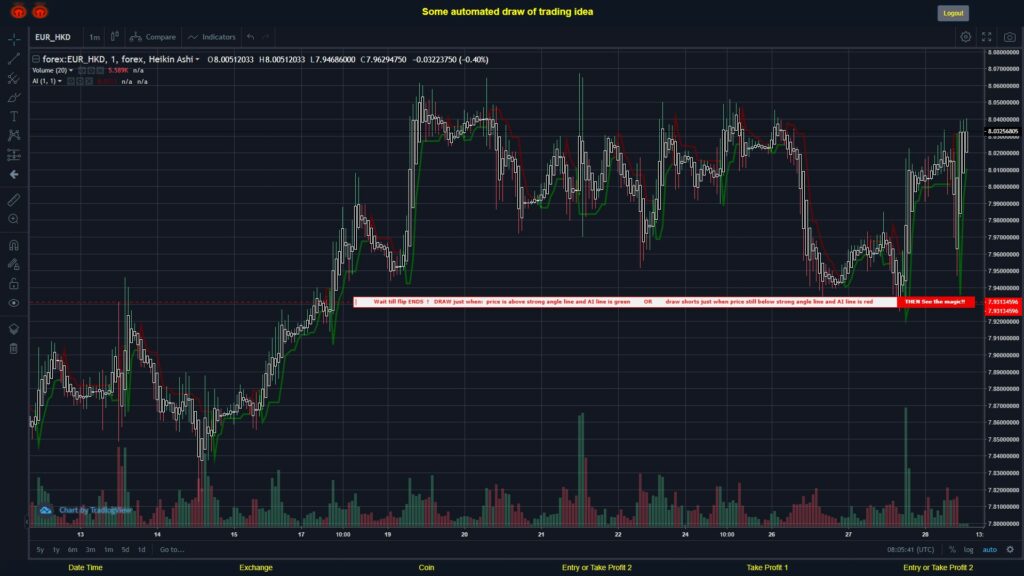The image size is (1024, 576).
Task: Take a chart snapshot with camera icon
Action: (x=1010, y=37)
